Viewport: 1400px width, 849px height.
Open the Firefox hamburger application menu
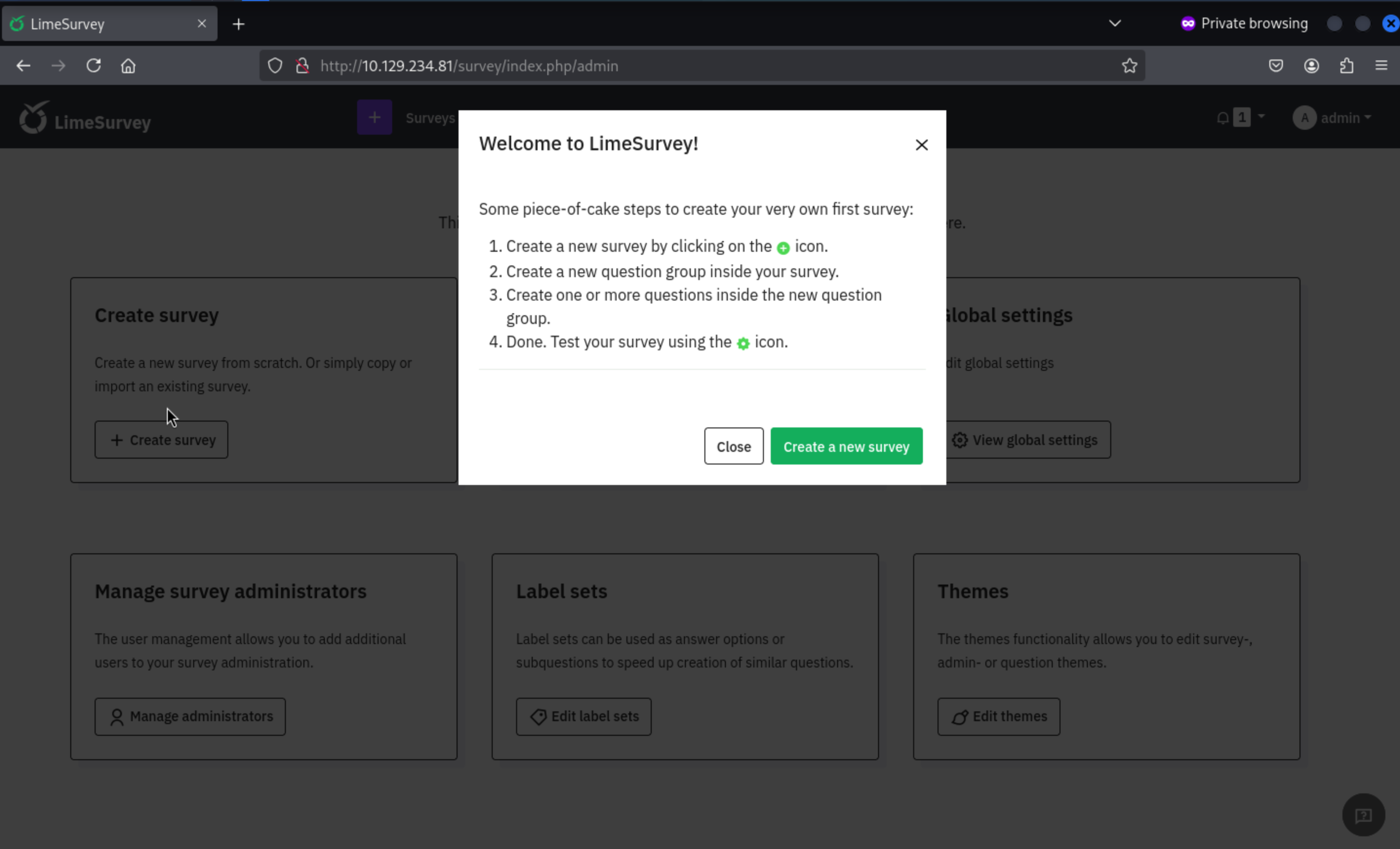(x=1380, y=66)
